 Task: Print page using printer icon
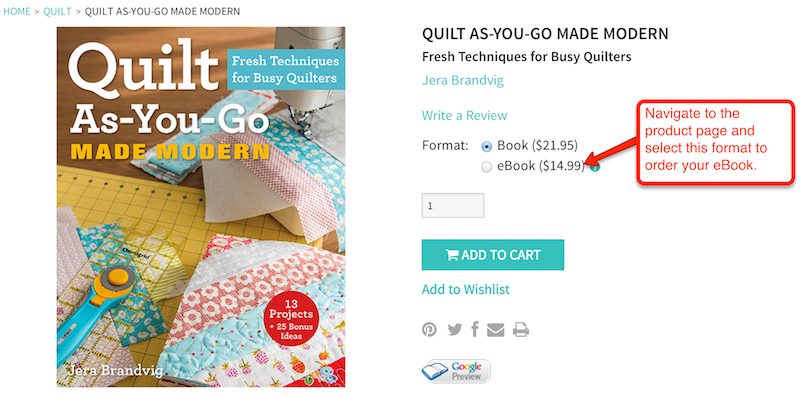pyautogui.click(x=521, y=330)
